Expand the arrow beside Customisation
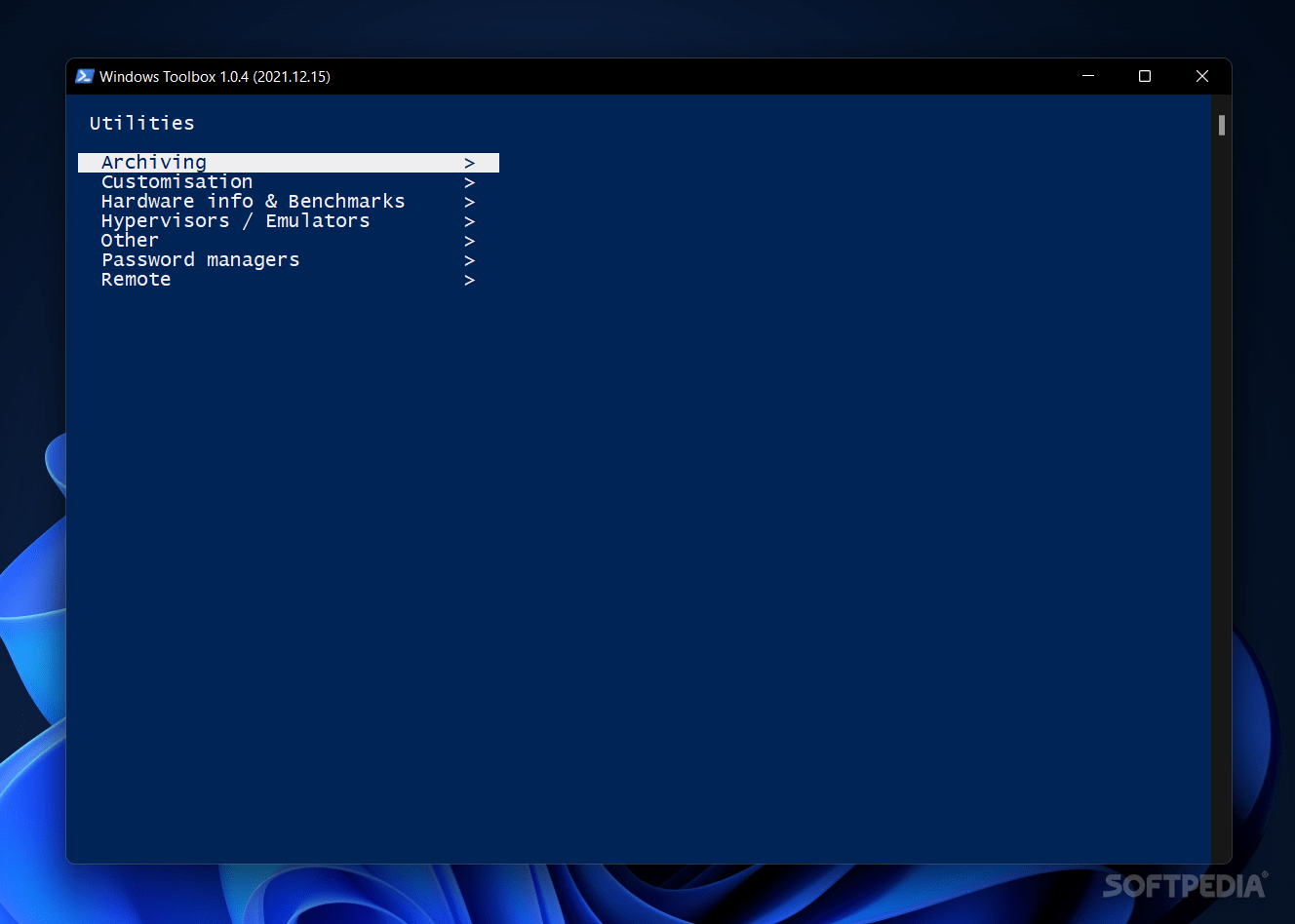This screenshot has width=1295, height=924. [x=469, y=182]
